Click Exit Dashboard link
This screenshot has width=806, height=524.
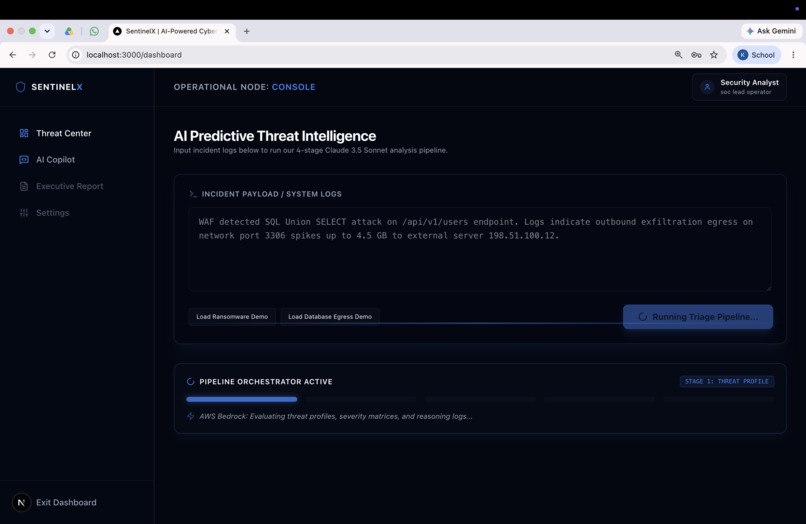(66, 502)
